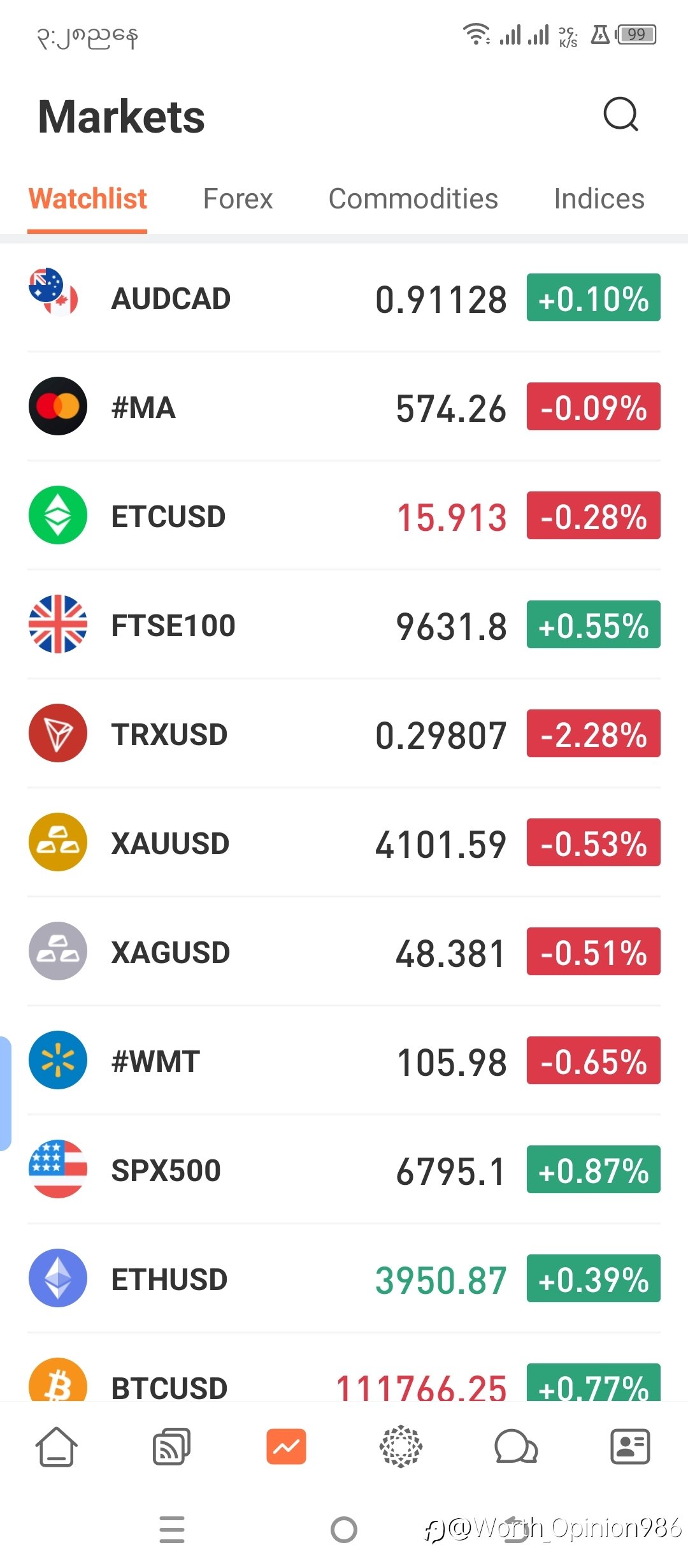The width and height of the screenshot is (688, 1568).
Task: Open the news feed cast icon
Action: 171,1447
